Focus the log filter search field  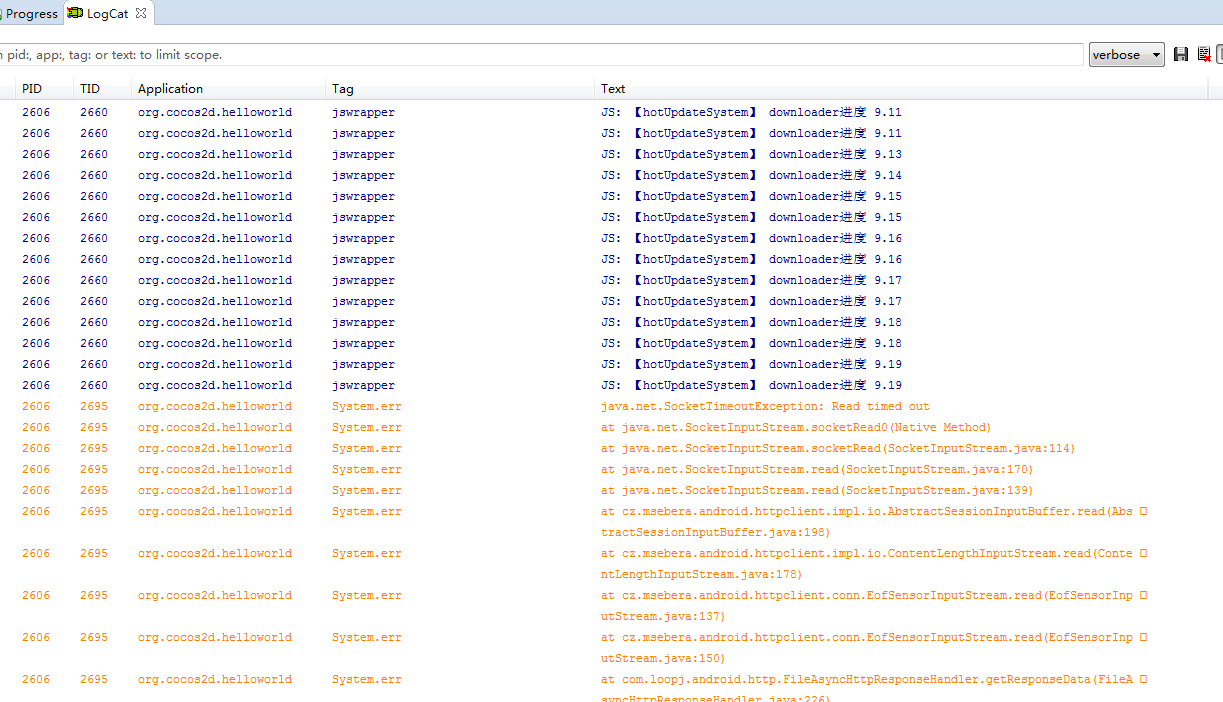point(541,55)
